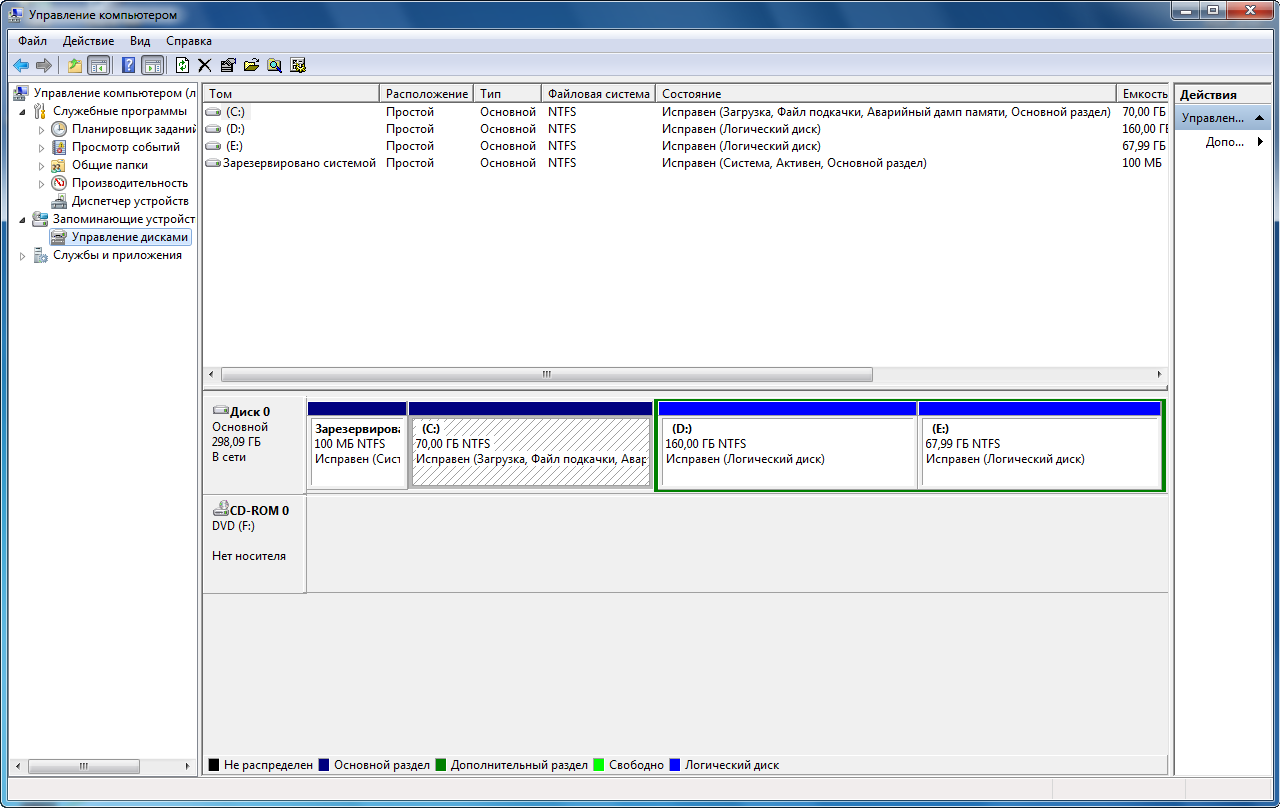Image resolution: width=1280 pixels, height=808 pixels.
Task: Toggle the console tree show/hide icon
Action: point(98,65)
